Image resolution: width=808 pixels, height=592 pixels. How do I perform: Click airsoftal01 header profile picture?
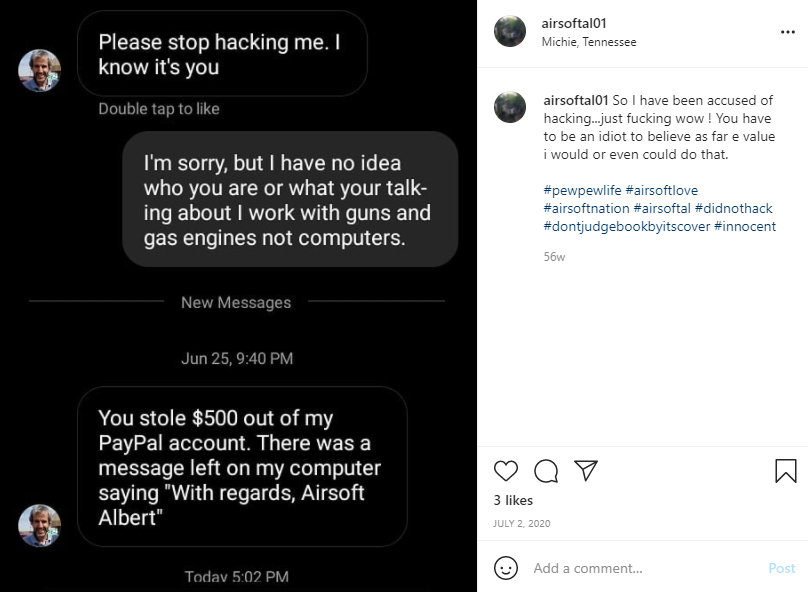[x=510, y=31]
